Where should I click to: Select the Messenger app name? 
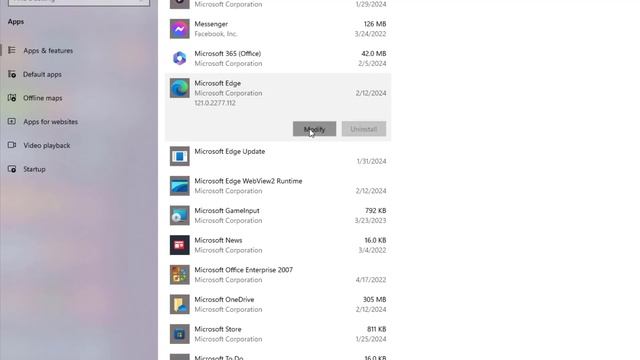point(211,24)
